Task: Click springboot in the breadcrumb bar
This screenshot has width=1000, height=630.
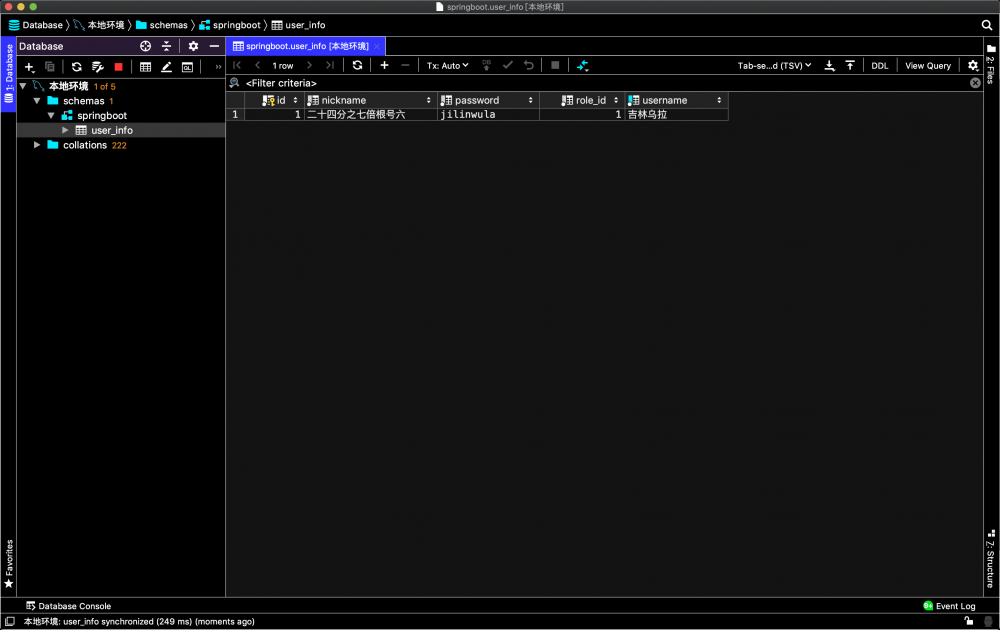Action: 230,25
